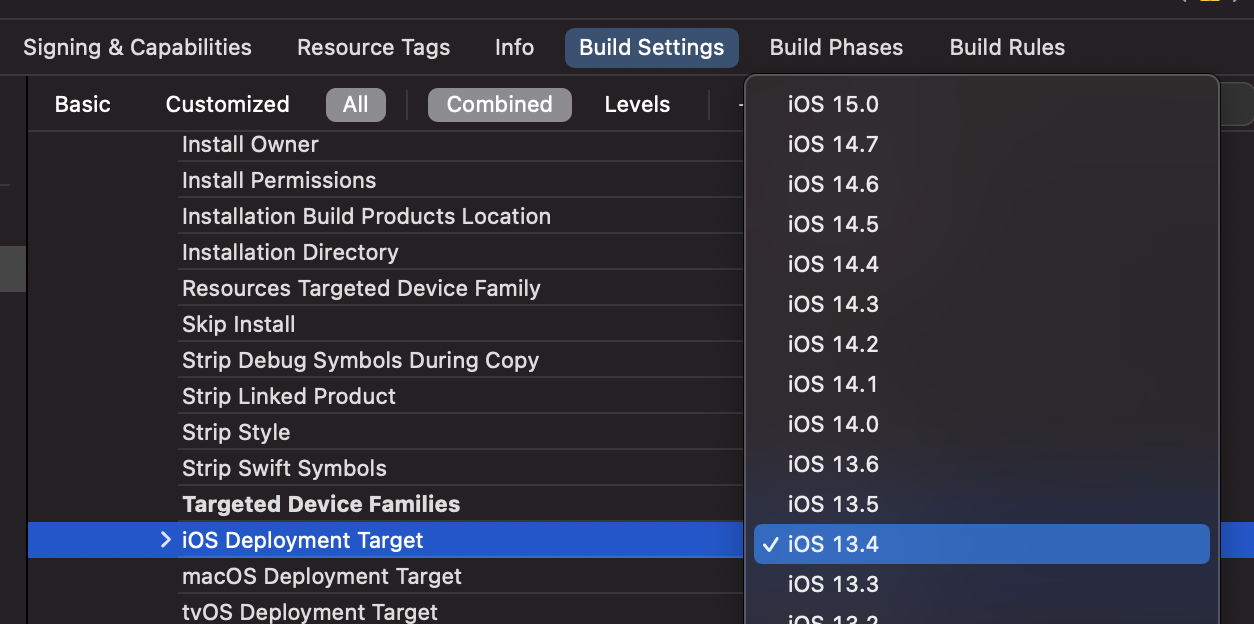Switch to Combined view mode
The image size is (1254, 624).
click(x=499, y=104)
